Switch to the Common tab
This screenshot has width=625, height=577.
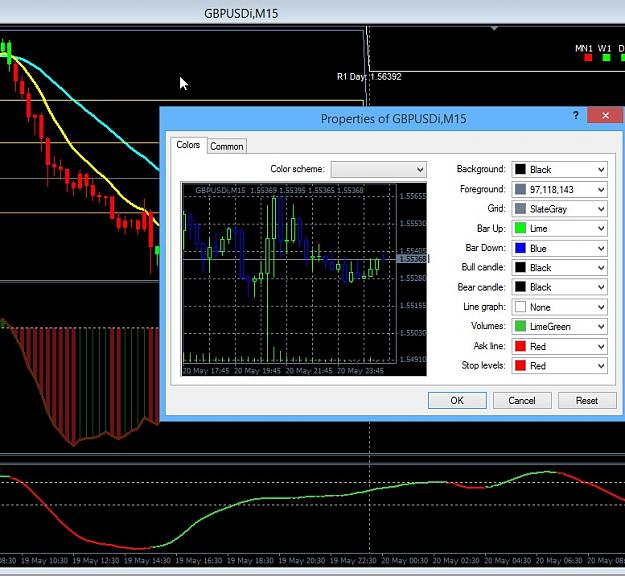click(x=226, y=147)
